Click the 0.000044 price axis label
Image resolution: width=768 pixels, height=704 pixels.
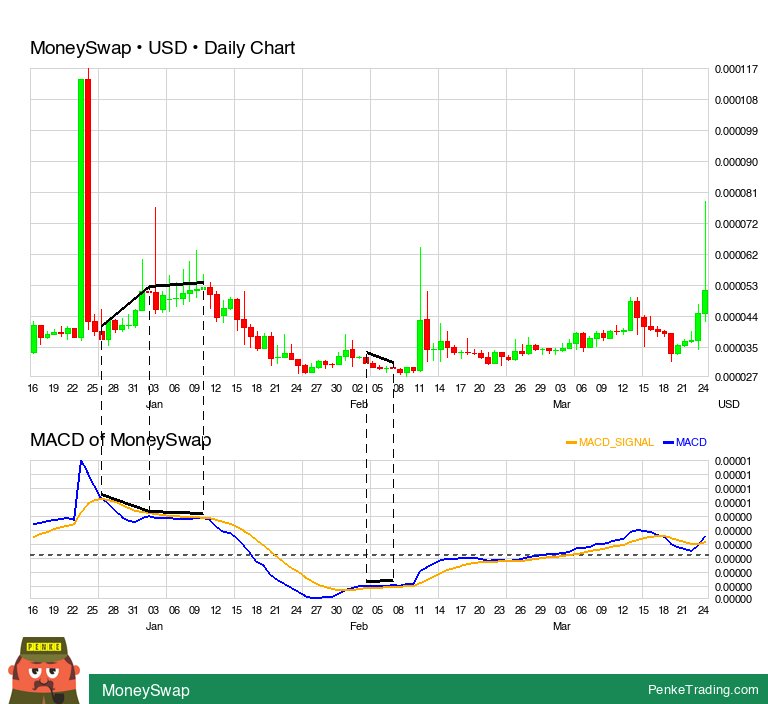pos(736,317)
